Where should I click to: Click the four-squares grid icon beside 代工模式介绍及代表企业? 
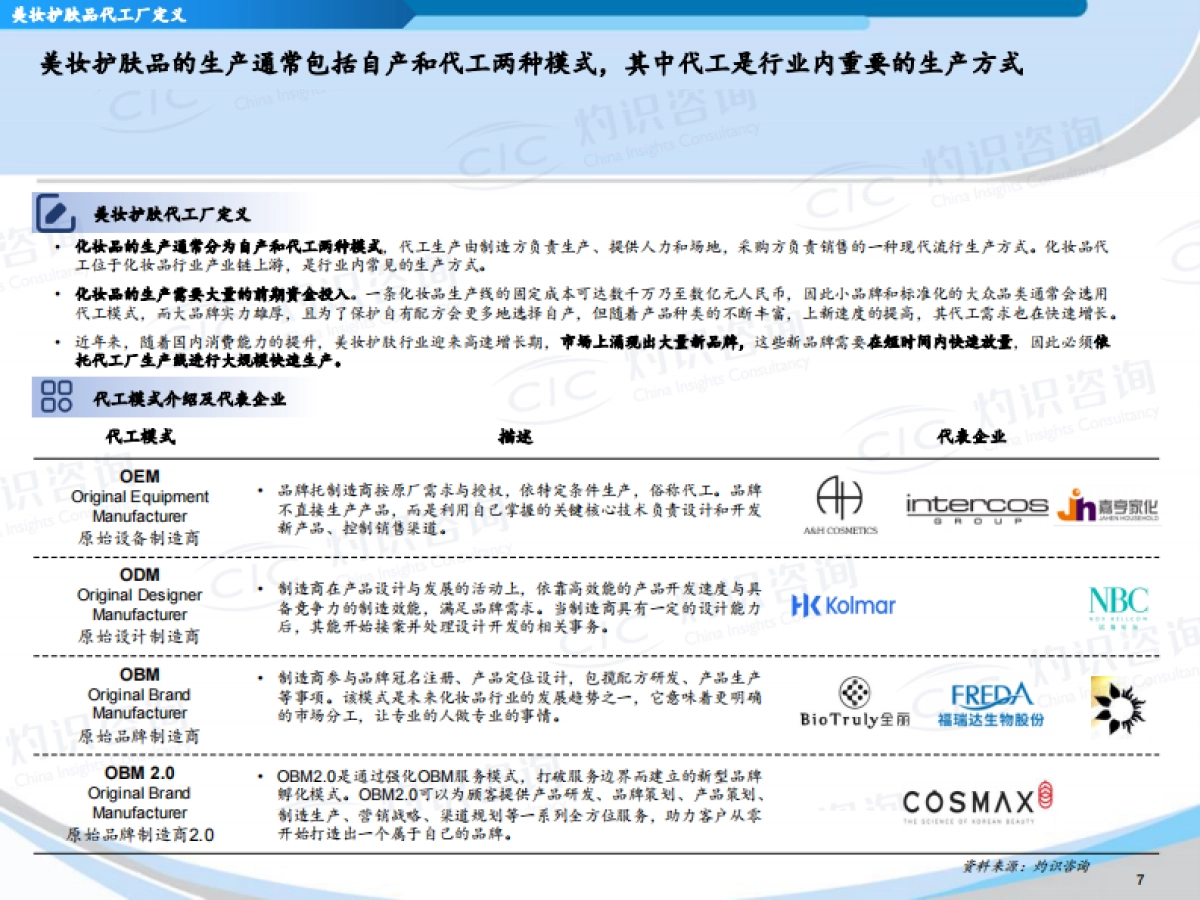coord(56,397)
